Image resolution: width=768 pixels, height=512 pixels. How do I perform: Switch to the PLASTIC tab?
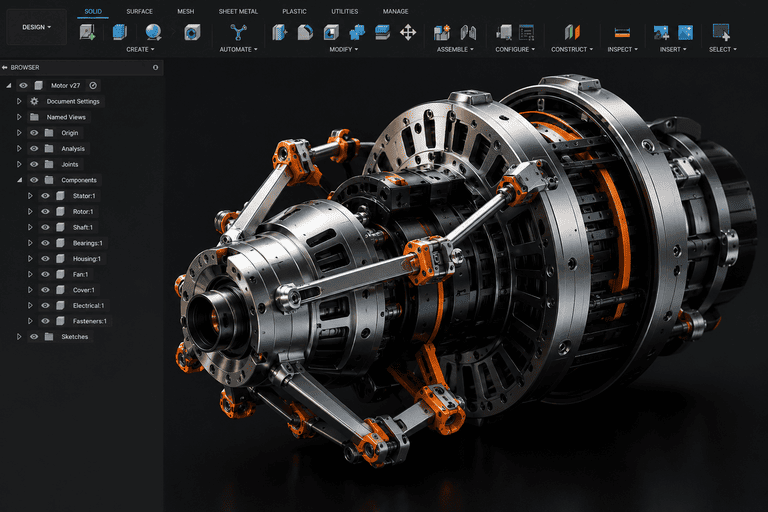pyautogui.click(x=294, y=11)
